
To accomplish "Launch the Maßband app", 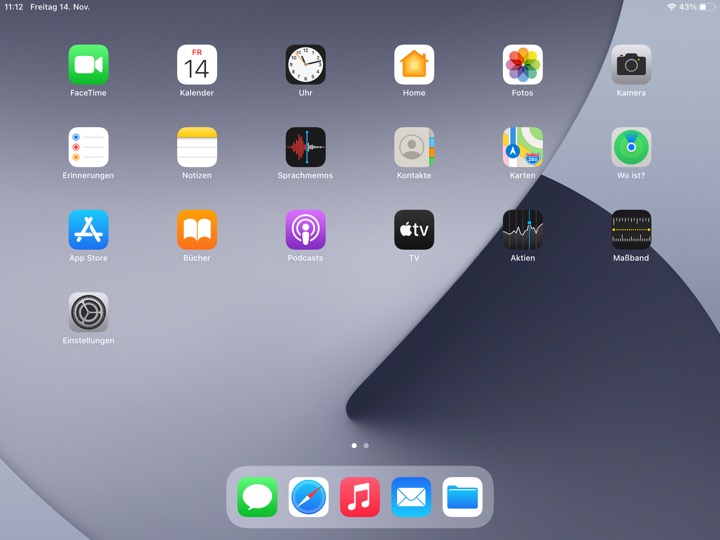I will (631, 230).
